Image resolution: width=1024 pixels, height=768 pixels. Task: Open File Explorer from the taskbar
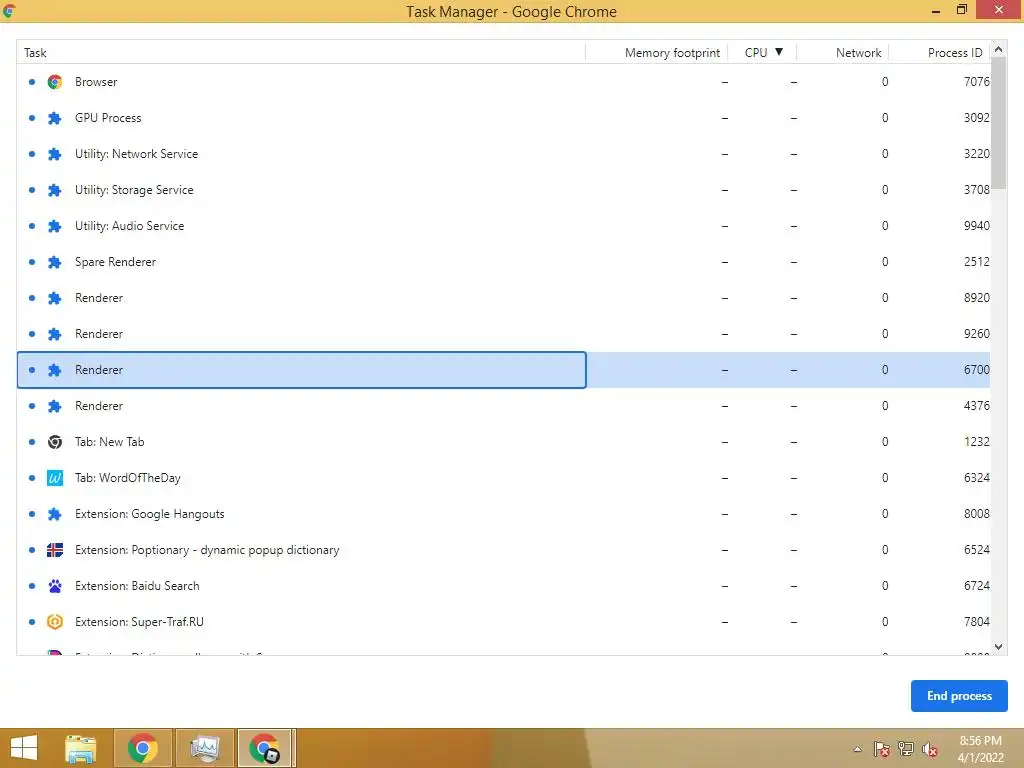(81, 748)
